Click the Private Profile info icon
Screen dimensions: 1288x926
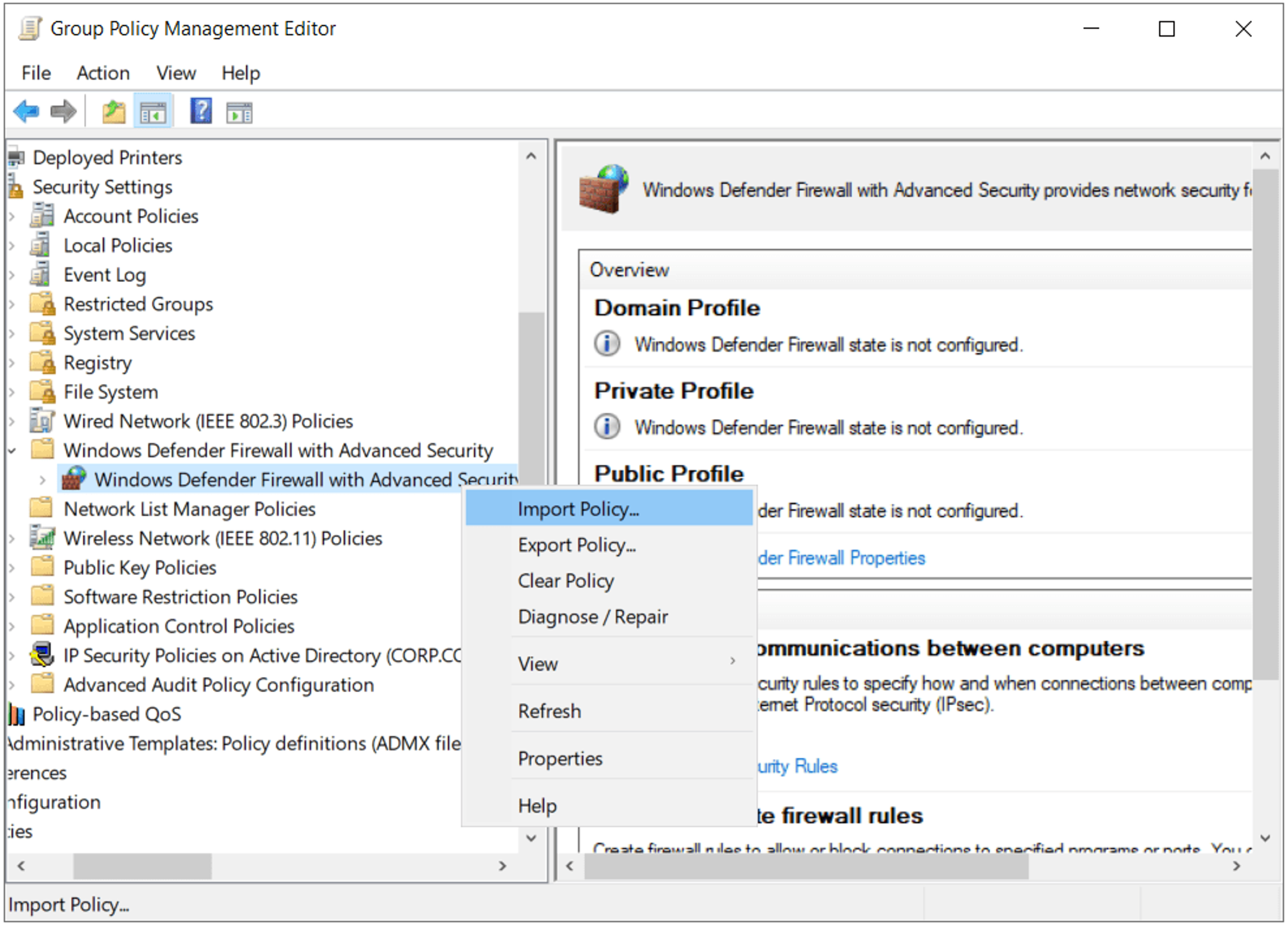point(607,427)
